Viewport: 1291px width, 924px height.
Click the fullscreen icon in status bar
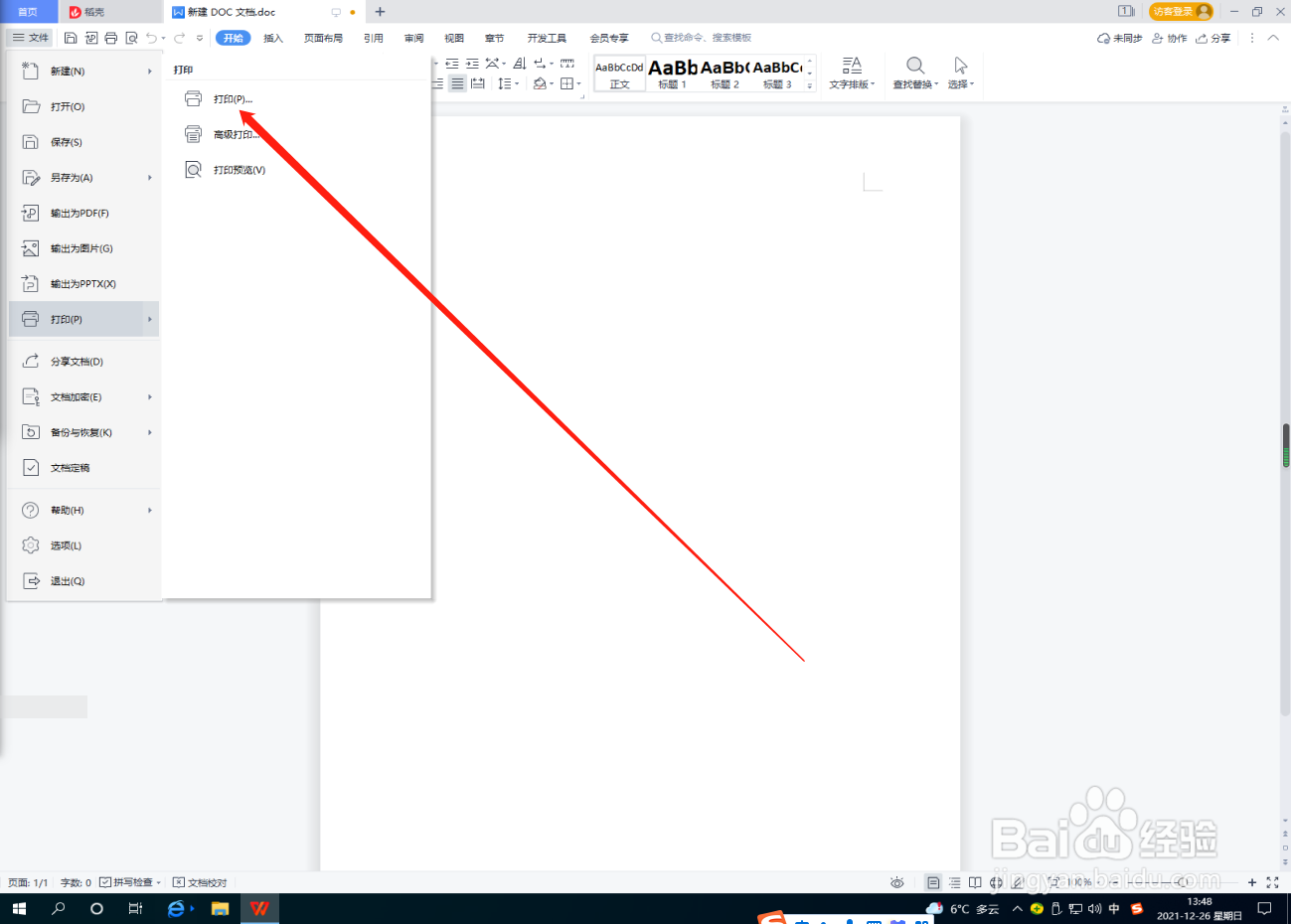(x=1272, y=882)
